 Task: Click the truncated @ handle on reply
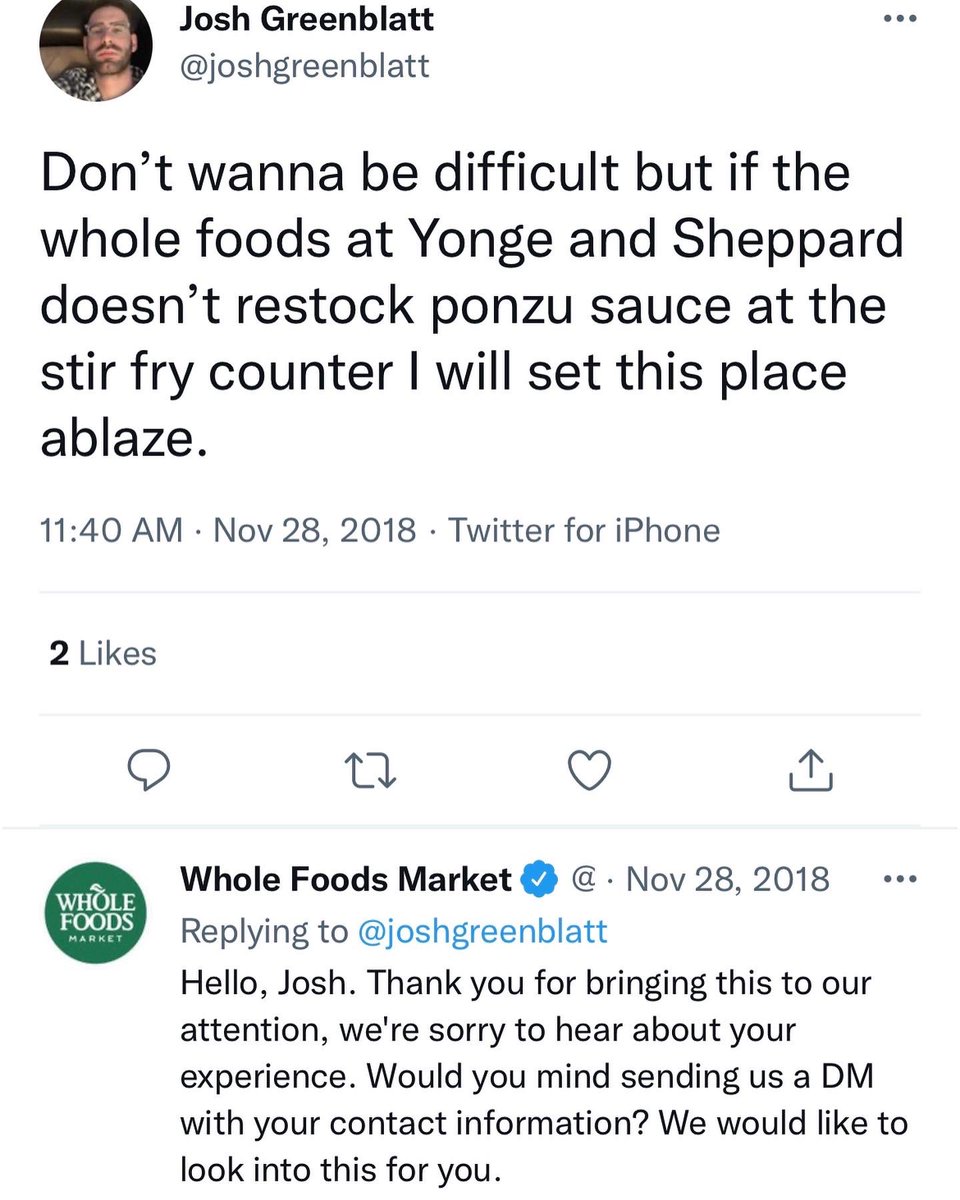(584, 880)
